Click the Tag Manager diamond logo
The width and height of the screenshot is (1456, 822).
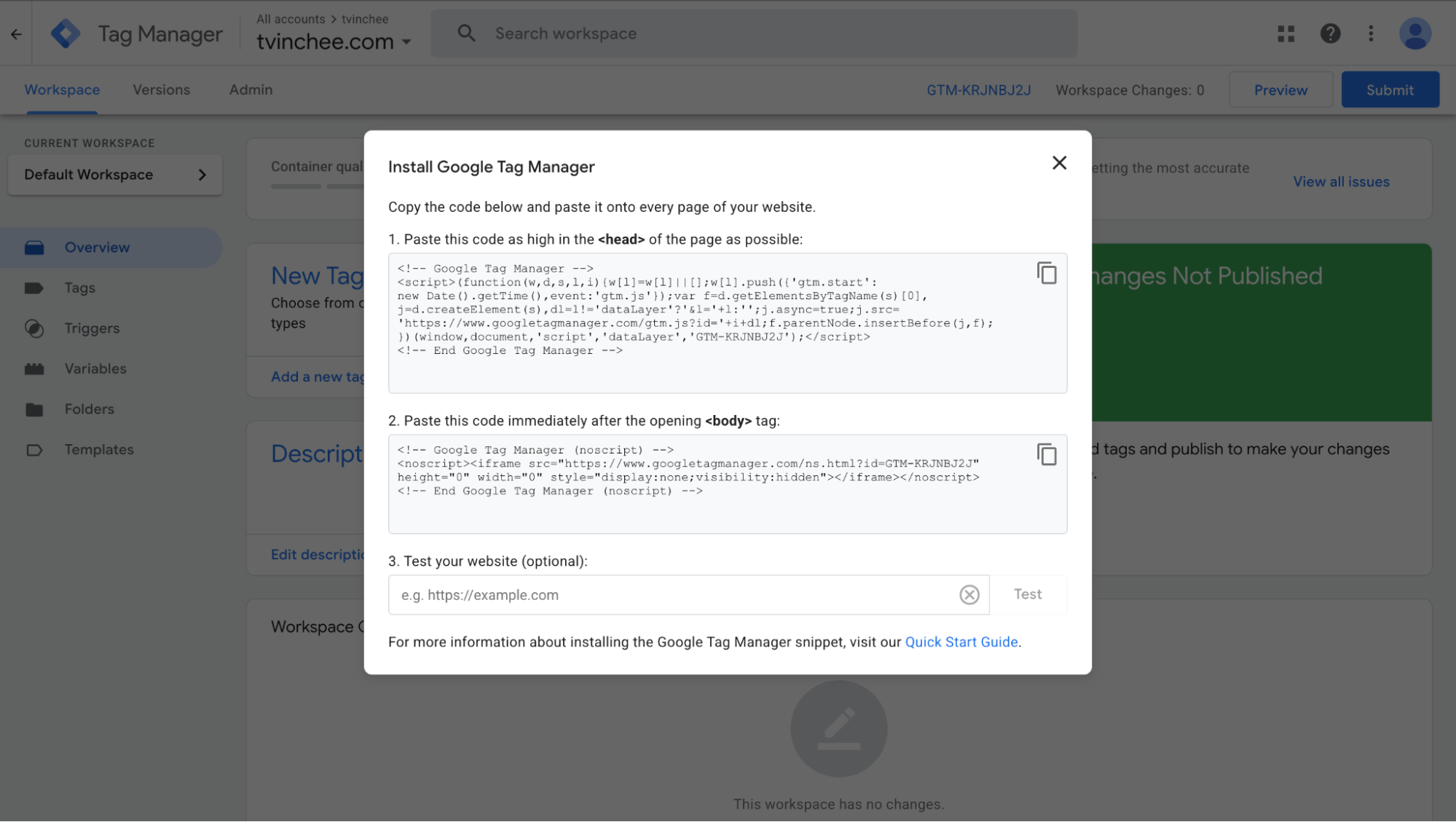click(66, 33)
